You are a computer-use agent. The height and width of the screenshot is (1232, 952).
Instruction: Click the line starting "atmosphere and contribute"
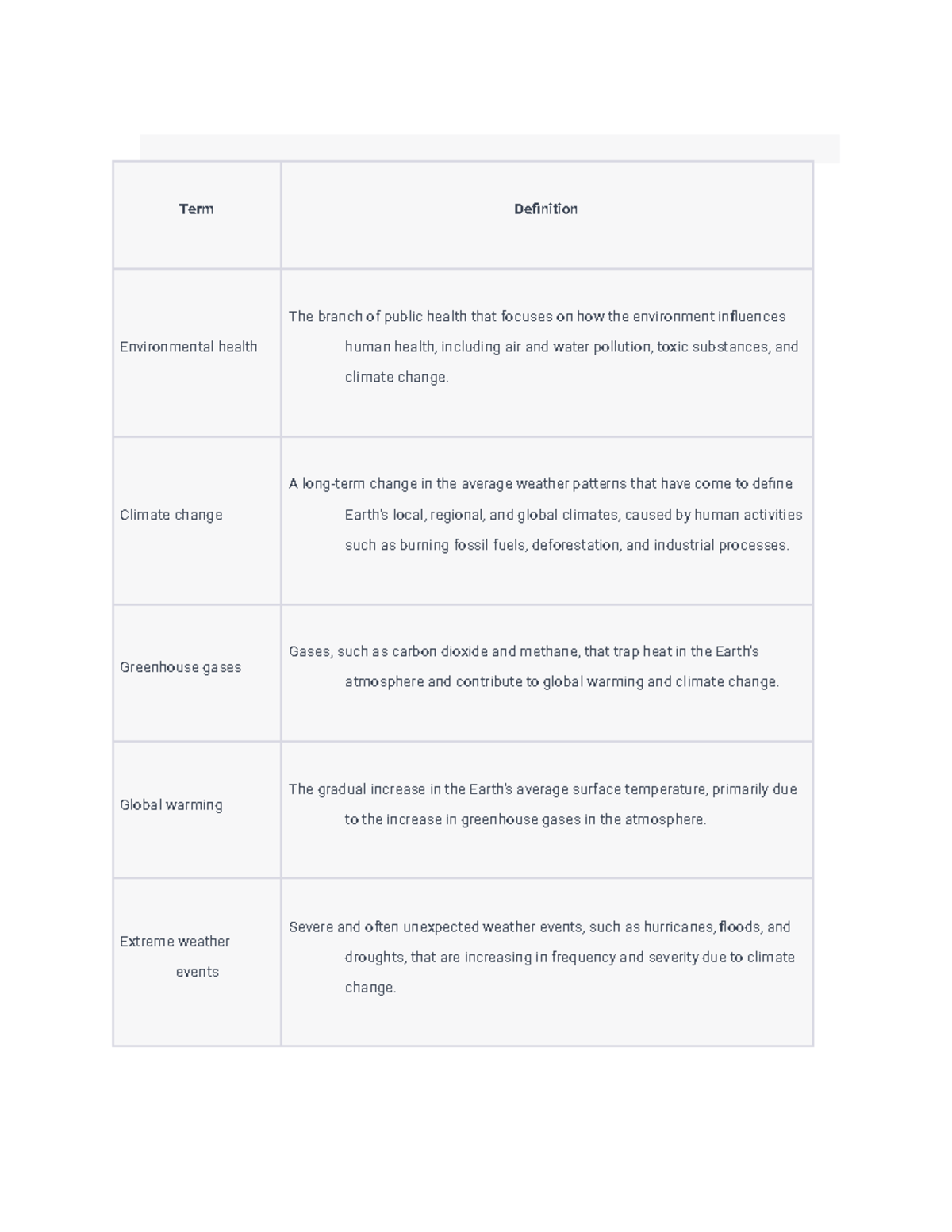click(x=562, y=681)
